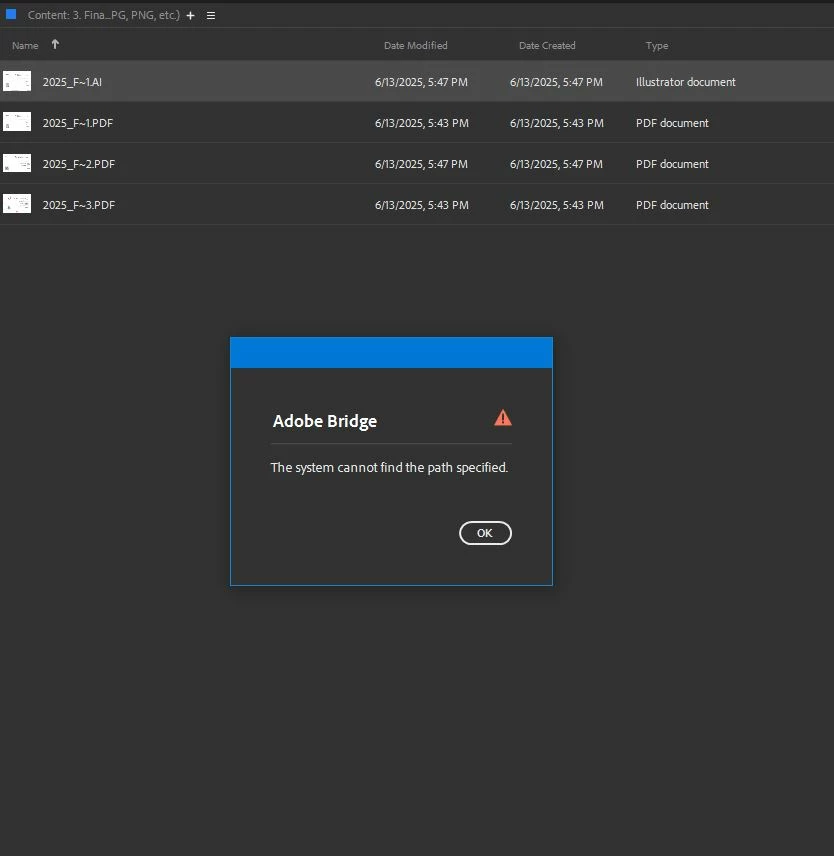
Task: Click the Adobe Bridge dialog heading
Action: (325, 421)
